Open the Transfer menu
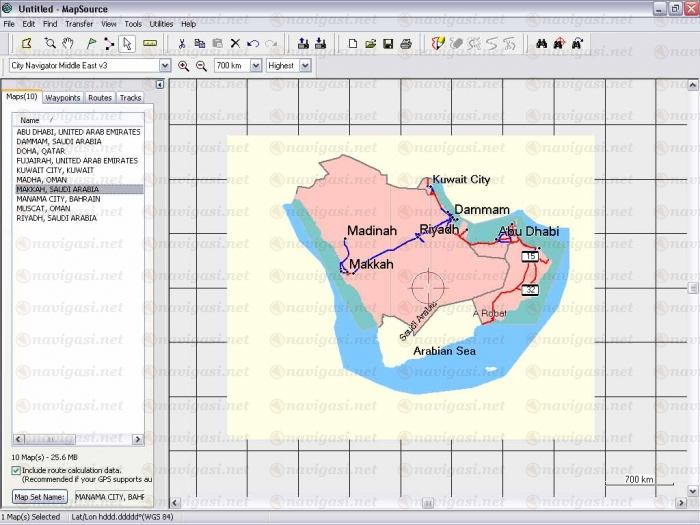The width and height of the screenshot is (700, 525). point(79,23)
